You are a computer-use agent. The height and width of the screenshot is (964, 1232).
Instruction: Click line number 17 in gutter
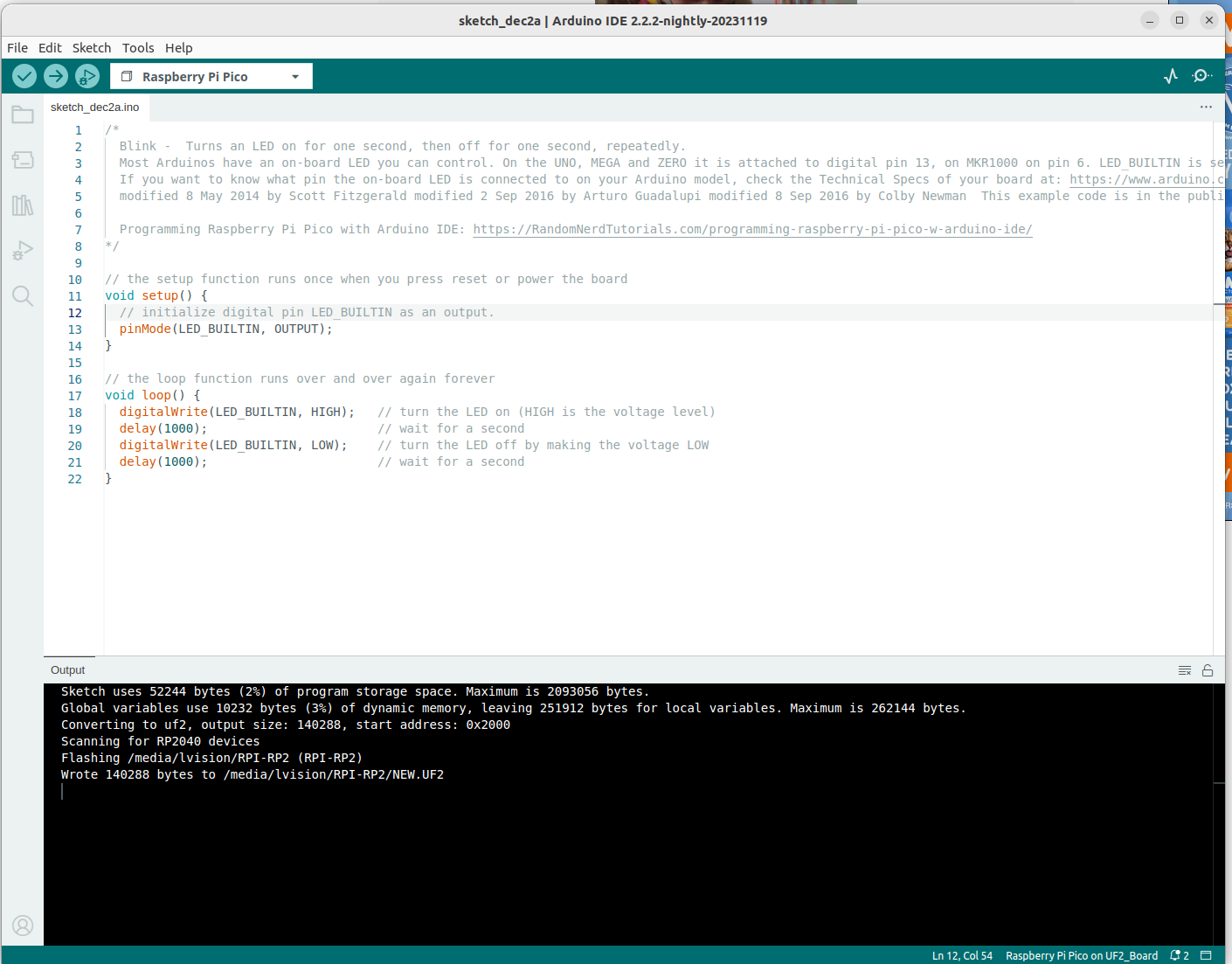(75, 396)
